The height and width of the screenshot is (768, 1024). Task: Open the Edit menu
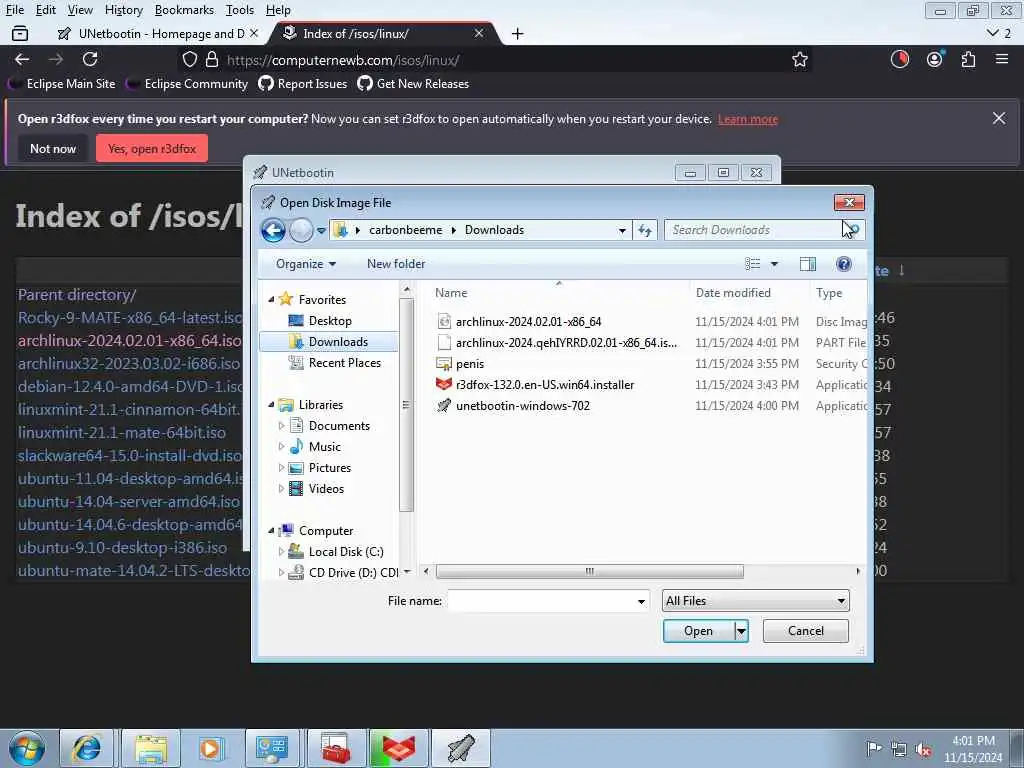click(x=46, y=10)
